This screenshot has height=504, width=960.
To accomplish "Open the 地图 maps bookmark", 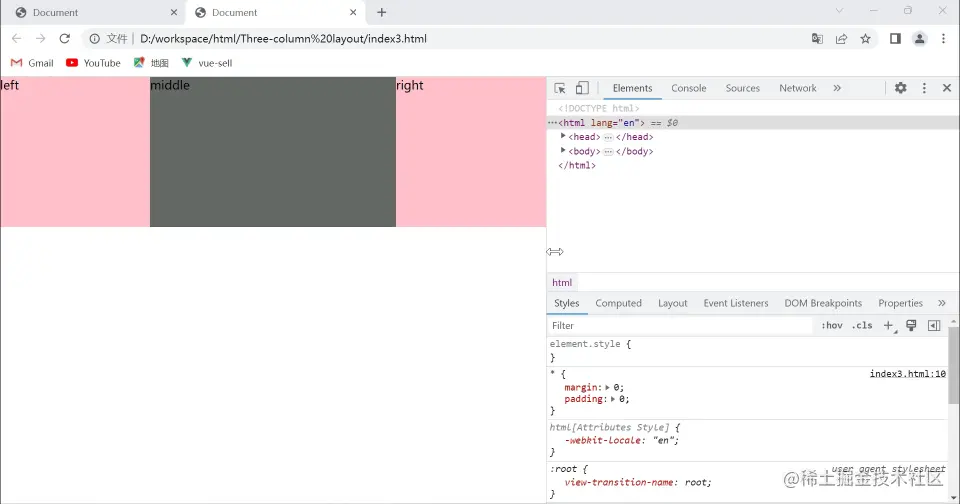I will point(151,63).
